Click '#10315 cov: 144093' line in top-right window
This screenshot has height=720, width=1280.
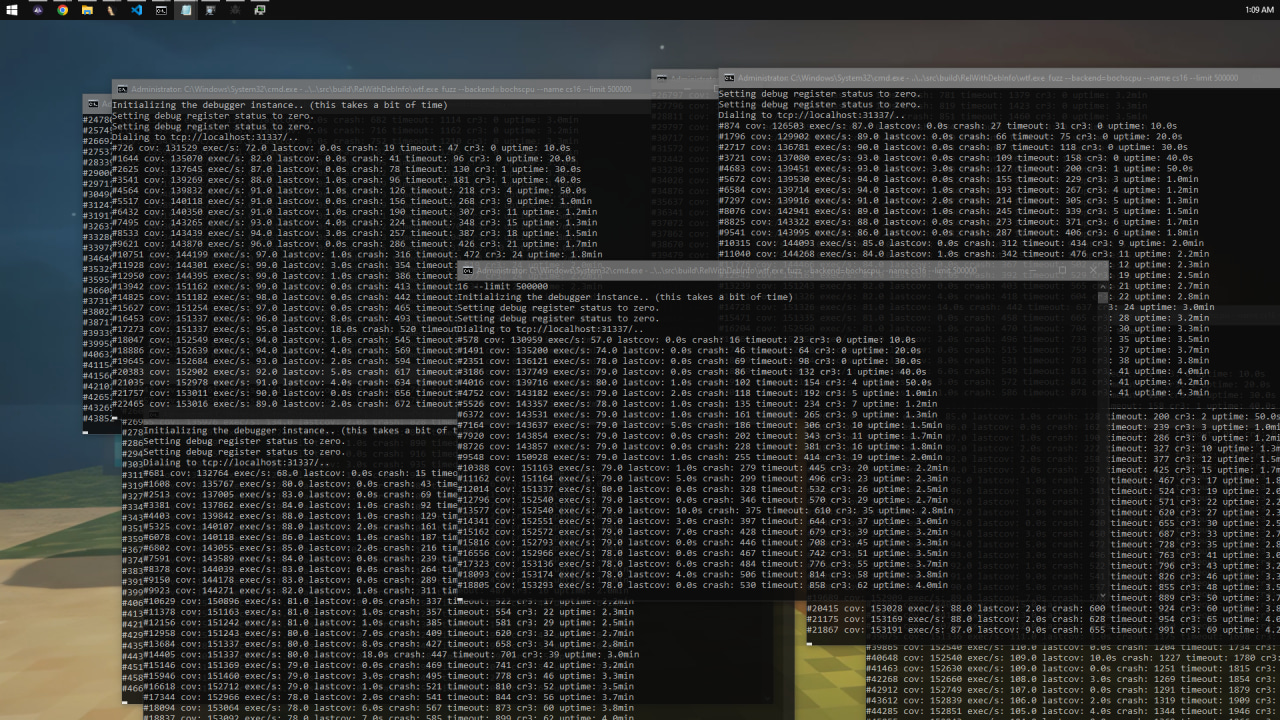[961, 243]
